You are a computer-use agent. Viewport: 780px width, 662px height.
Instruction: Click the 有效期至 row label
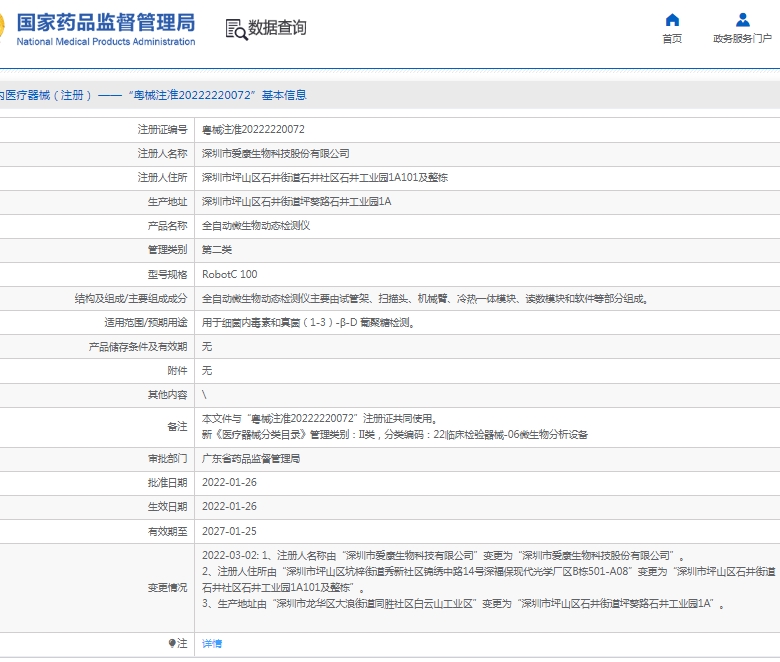coord(168,531)
